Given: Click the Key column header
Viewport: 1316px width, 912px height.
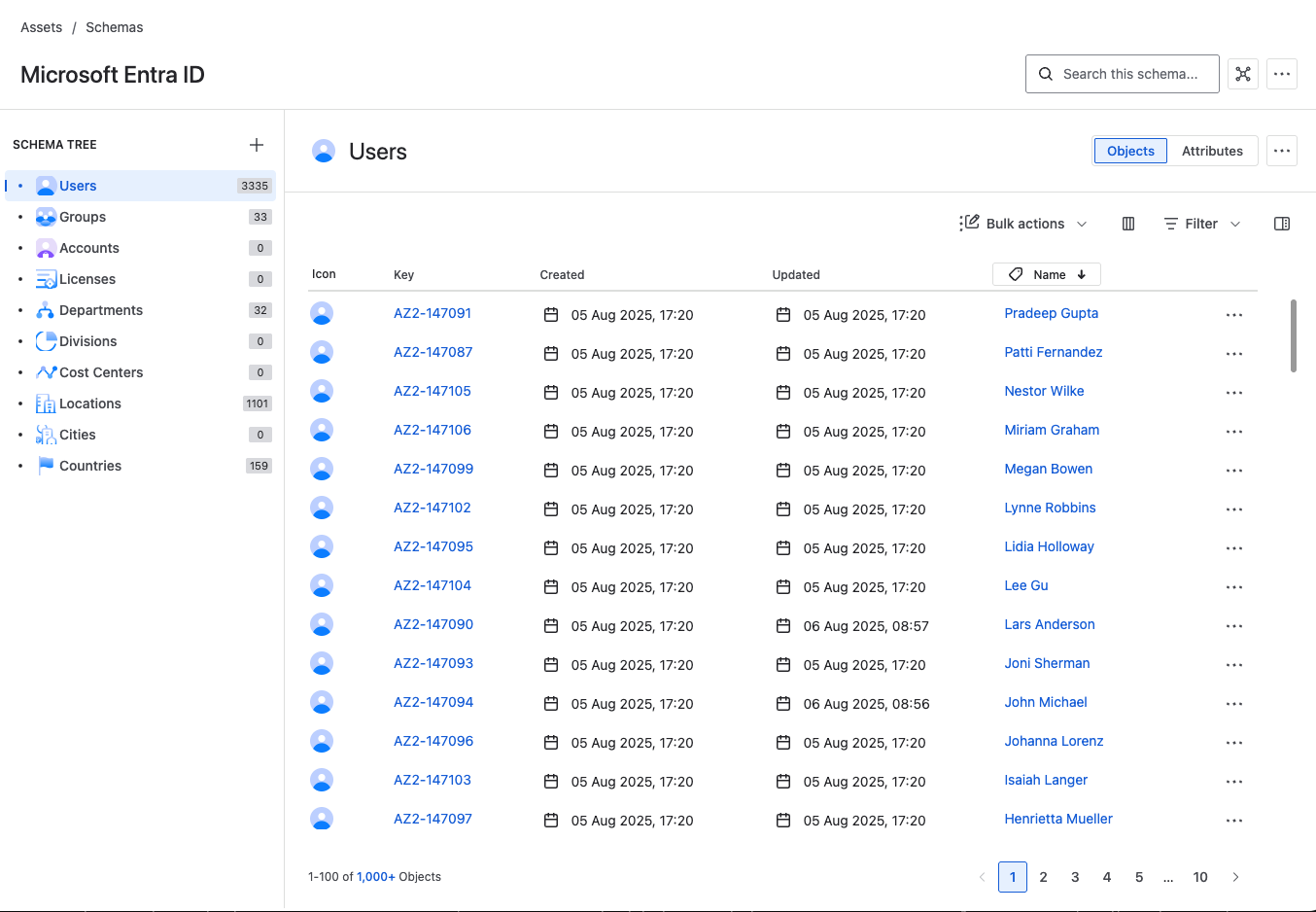Looking at the screenshot, I should coord(404,275).
